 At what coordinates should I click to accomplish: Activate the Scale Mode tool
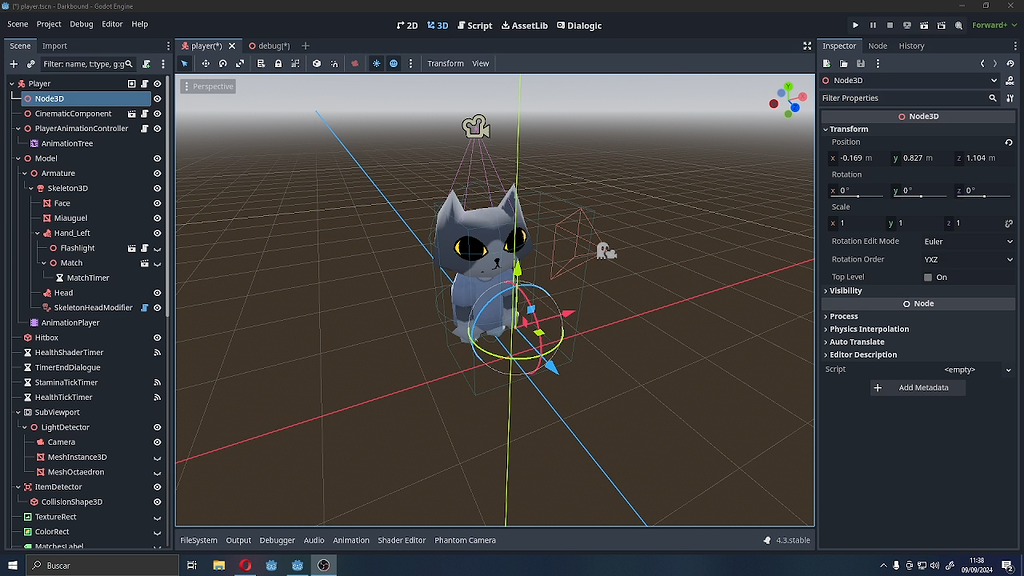[x=240, y=63]
